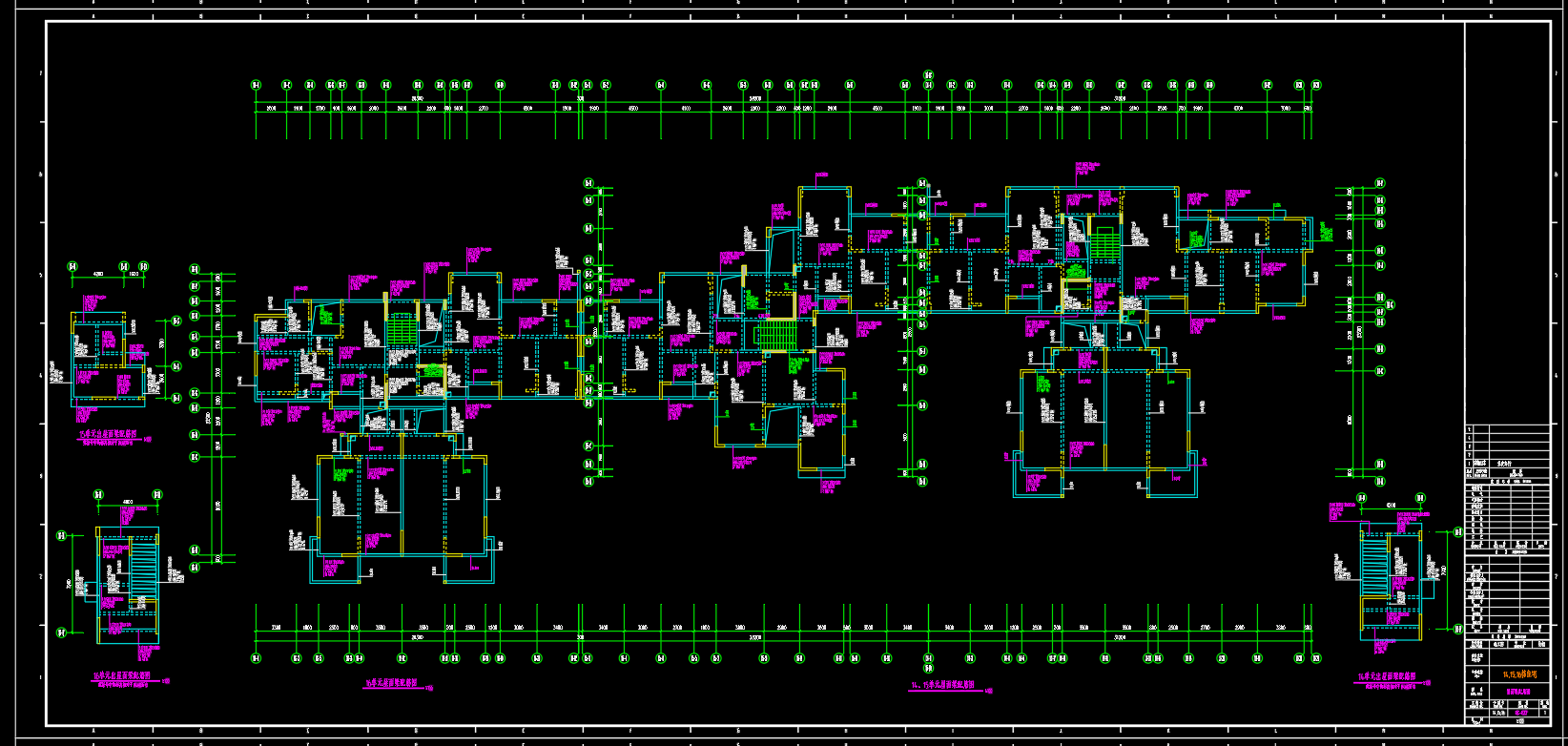Select the "14、15单元" main plan drawing title
Viewport: 1568px width, 746px height.
pyautogui.click(x=944, y=684)
